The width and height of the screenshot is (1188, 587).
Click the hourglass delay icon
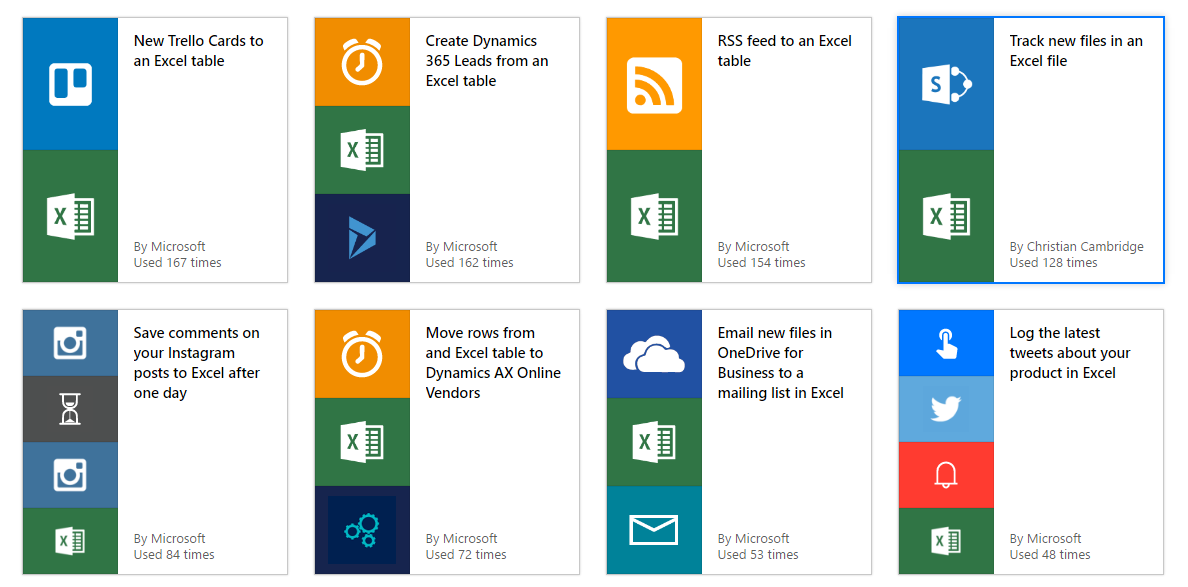(70, 409)
